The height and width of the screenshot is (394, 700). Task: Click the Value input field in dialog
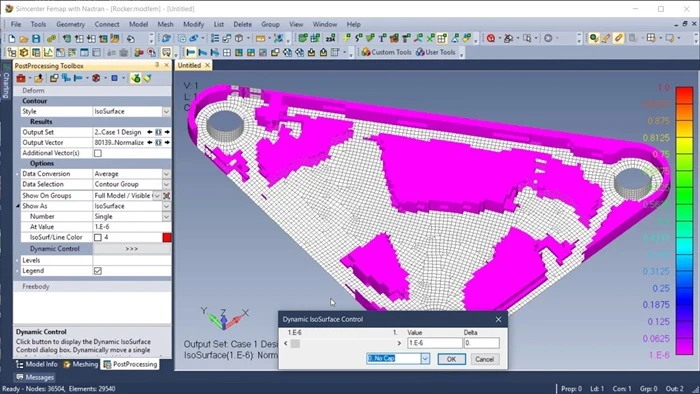tap(435, 343)
